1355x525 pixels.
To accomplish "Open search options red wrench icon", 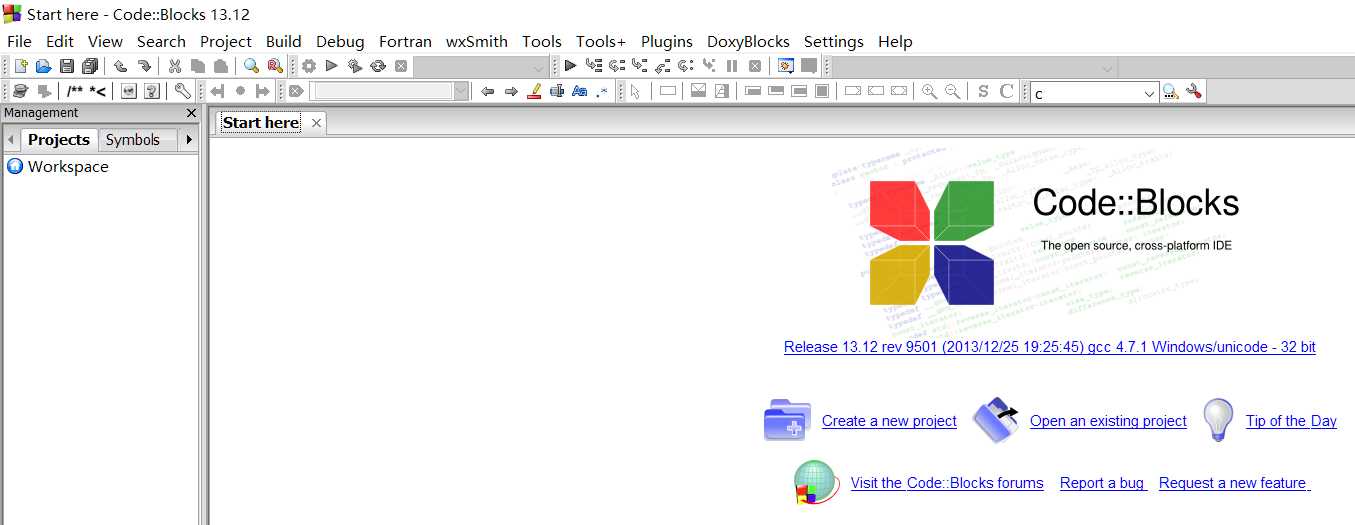I will 1193,91.
